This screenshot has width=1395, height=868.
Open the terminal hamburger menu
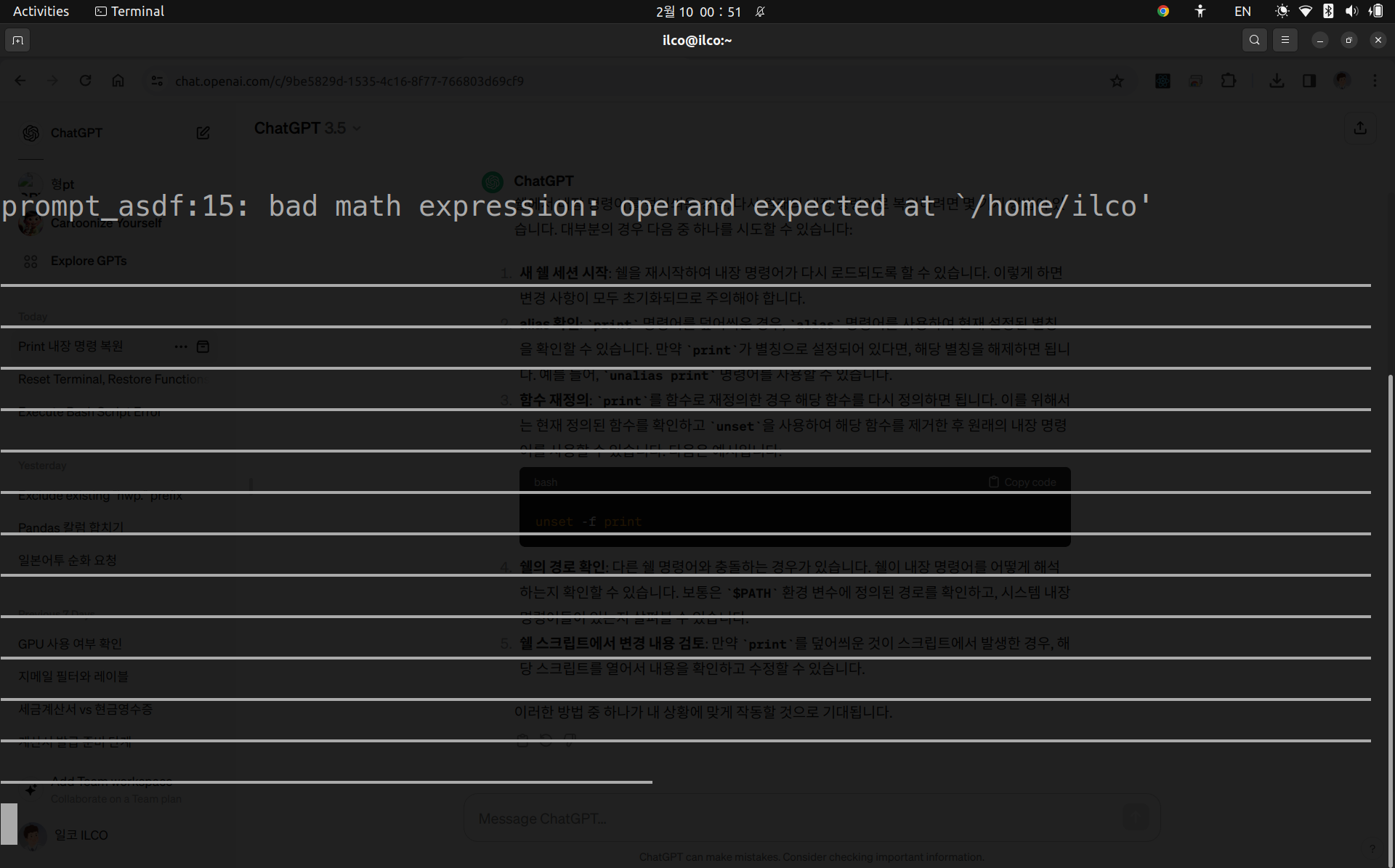[x=1285, y=41]
